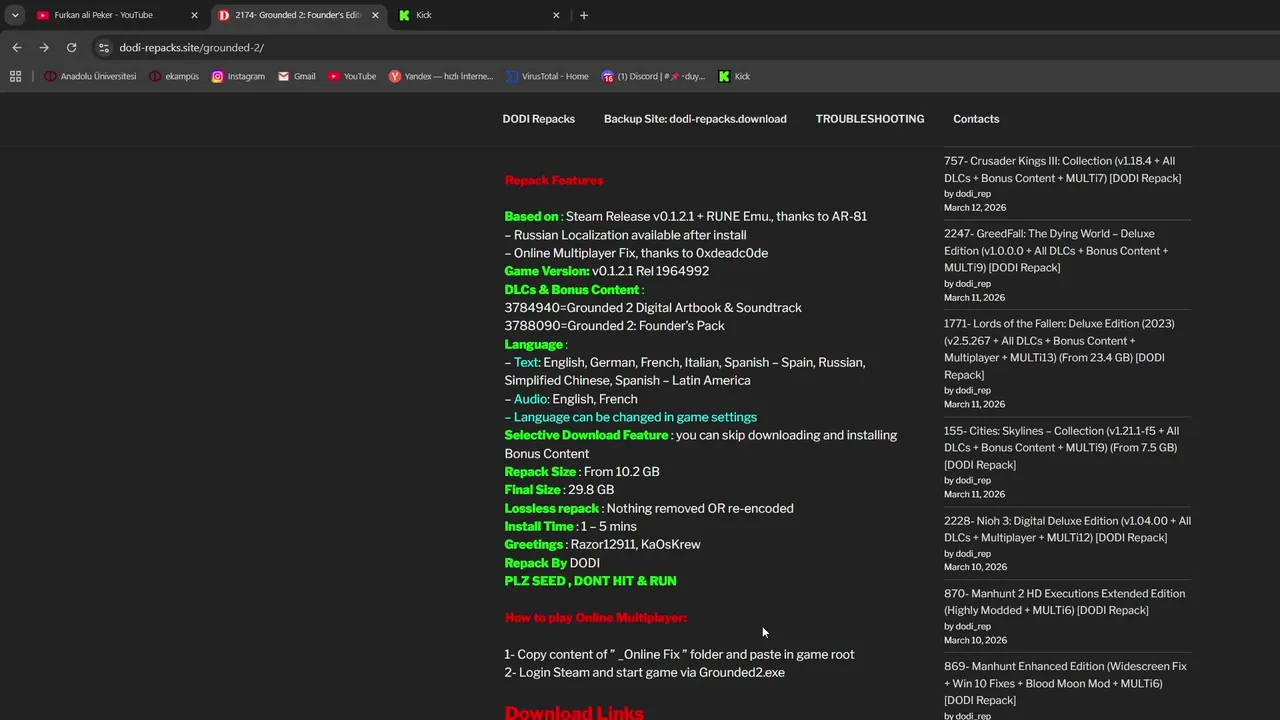Go forward in browser history
Screen dimensions: 1280x720
coord(43,47)
